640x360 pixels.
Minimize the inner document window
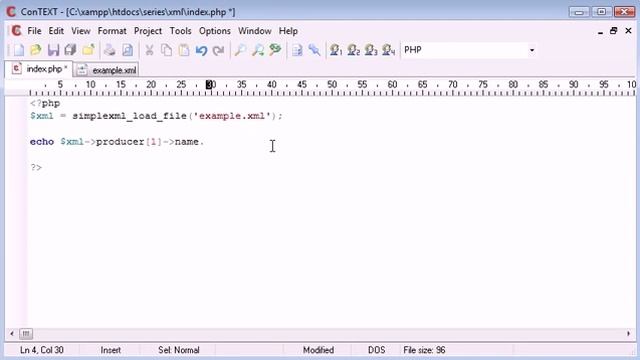(x=600, y=31)
